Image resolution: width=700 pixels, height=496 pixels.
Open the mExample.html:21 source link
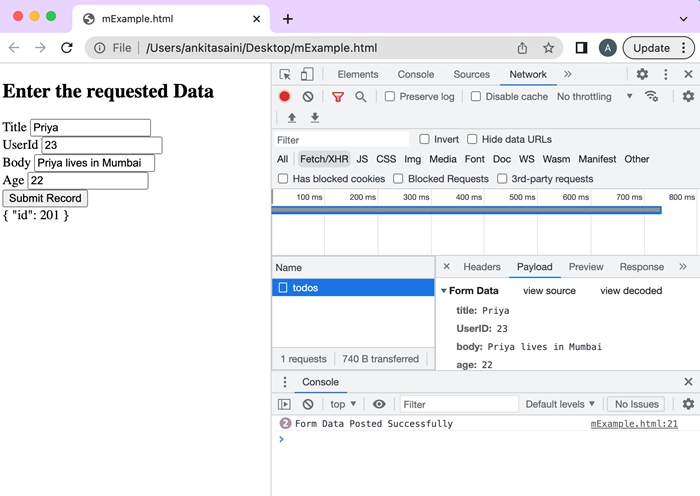[634, 424]
